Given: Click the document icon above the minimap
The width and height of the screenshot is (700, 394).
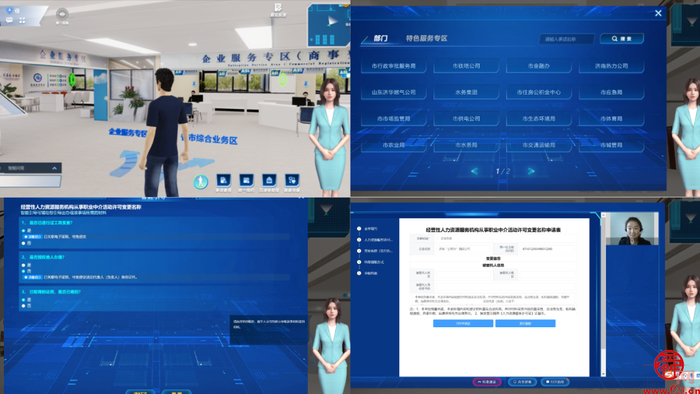Looking at the screenshot, I should click(278, 8).
